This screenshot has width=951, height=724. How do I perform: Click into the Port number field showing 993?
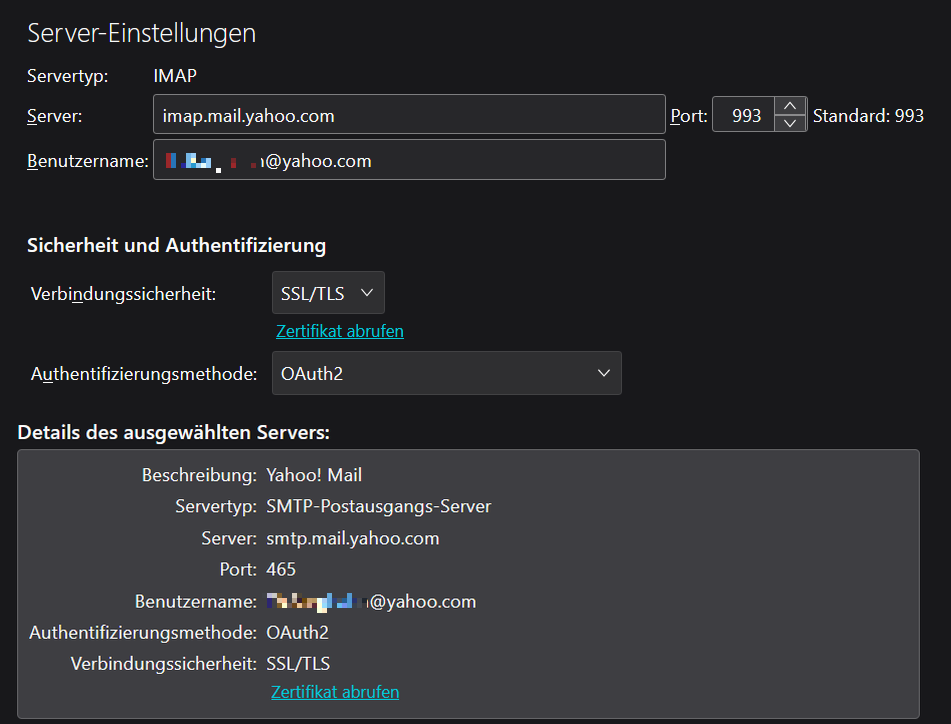[745, 116]
